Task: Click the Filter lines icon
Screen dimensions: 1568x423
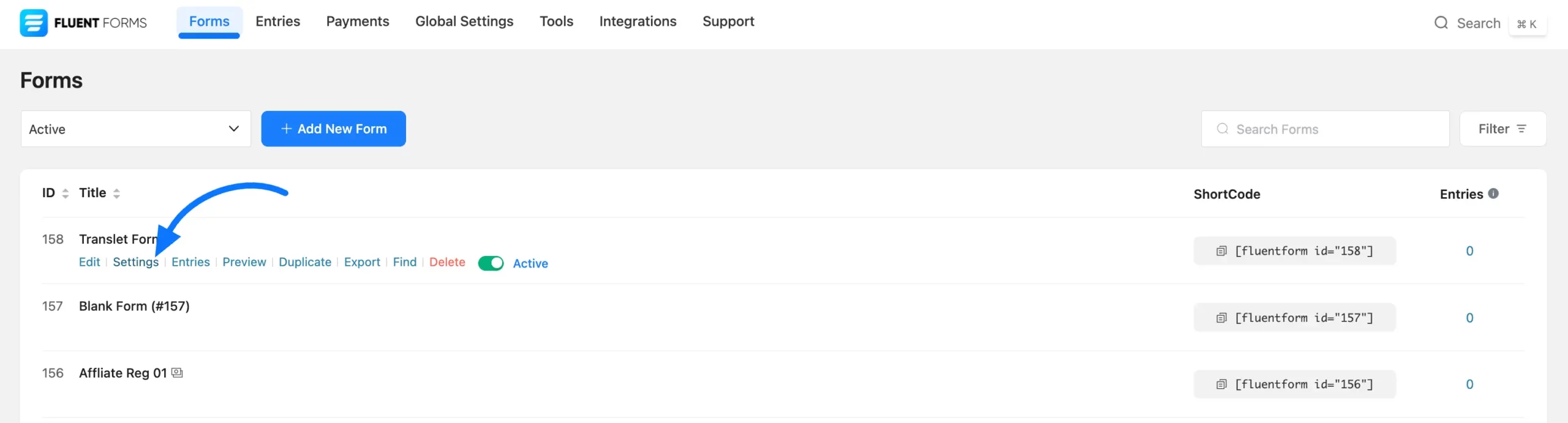Action: [1521, 129]
